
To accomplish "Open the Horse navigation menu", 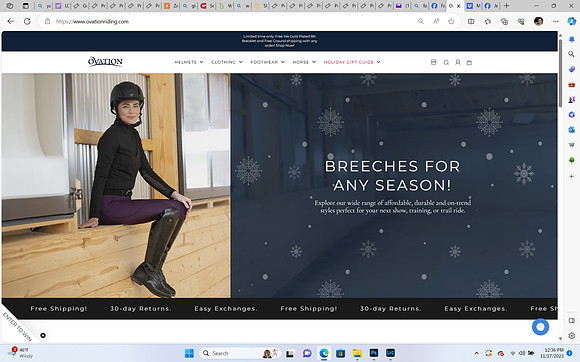I will coord(304,62).
